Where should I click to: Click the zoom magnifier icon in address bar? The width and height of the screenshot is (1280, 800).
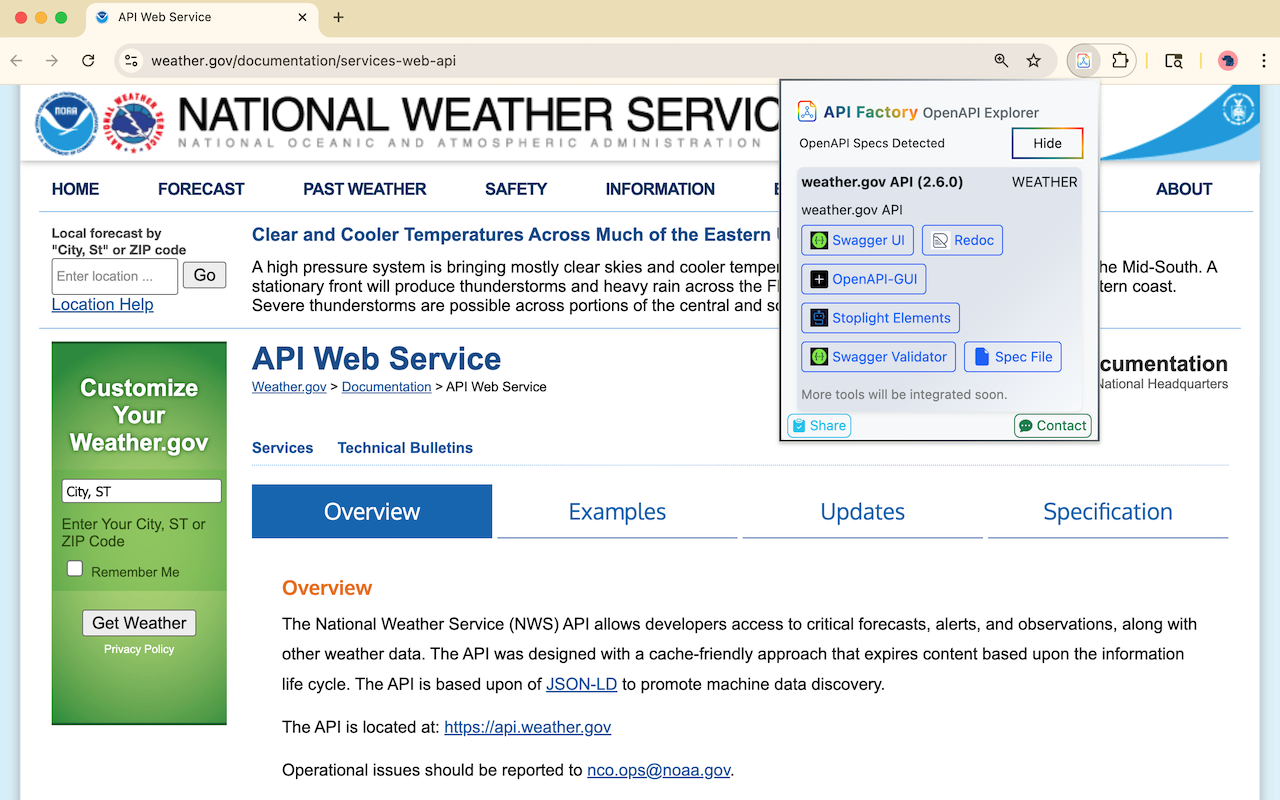1001,61
